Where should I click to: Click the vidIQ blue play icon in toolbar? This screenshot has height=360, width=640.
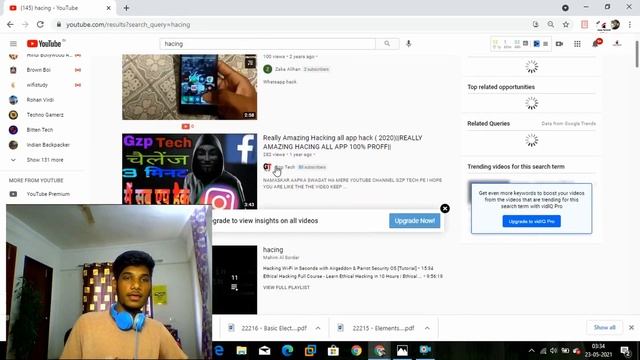[x=536, y=44]
